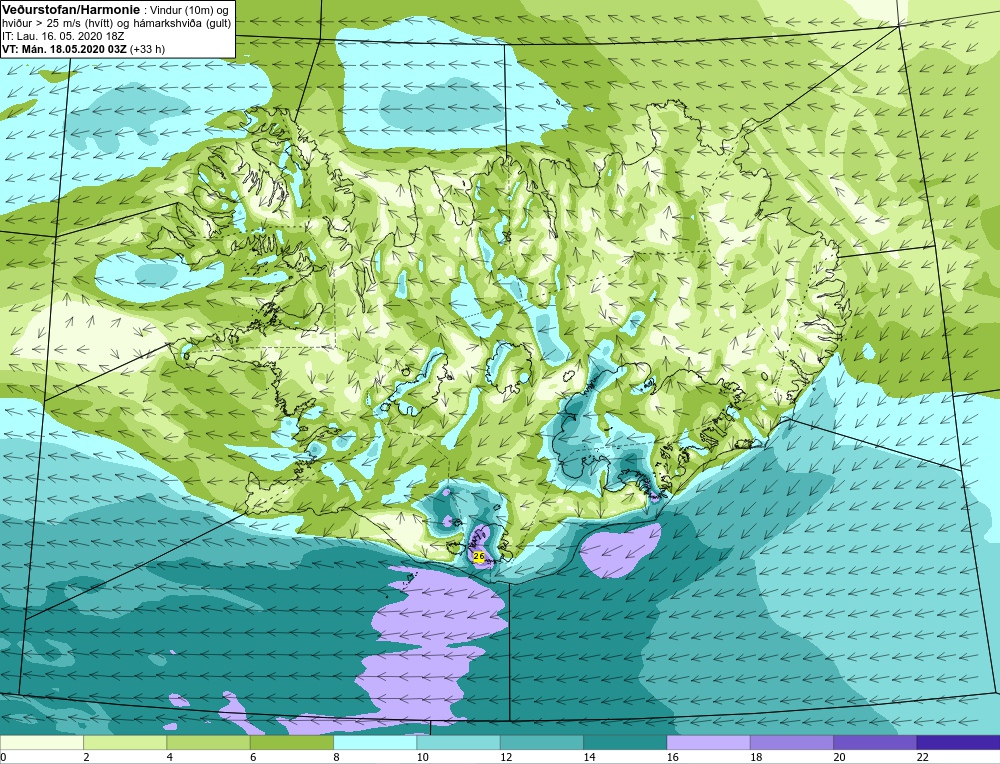The width and height of the screenshot is (1000, 764).
Task: Click the 10–12 m/s turquoise legend swatch
Action: 459,742
